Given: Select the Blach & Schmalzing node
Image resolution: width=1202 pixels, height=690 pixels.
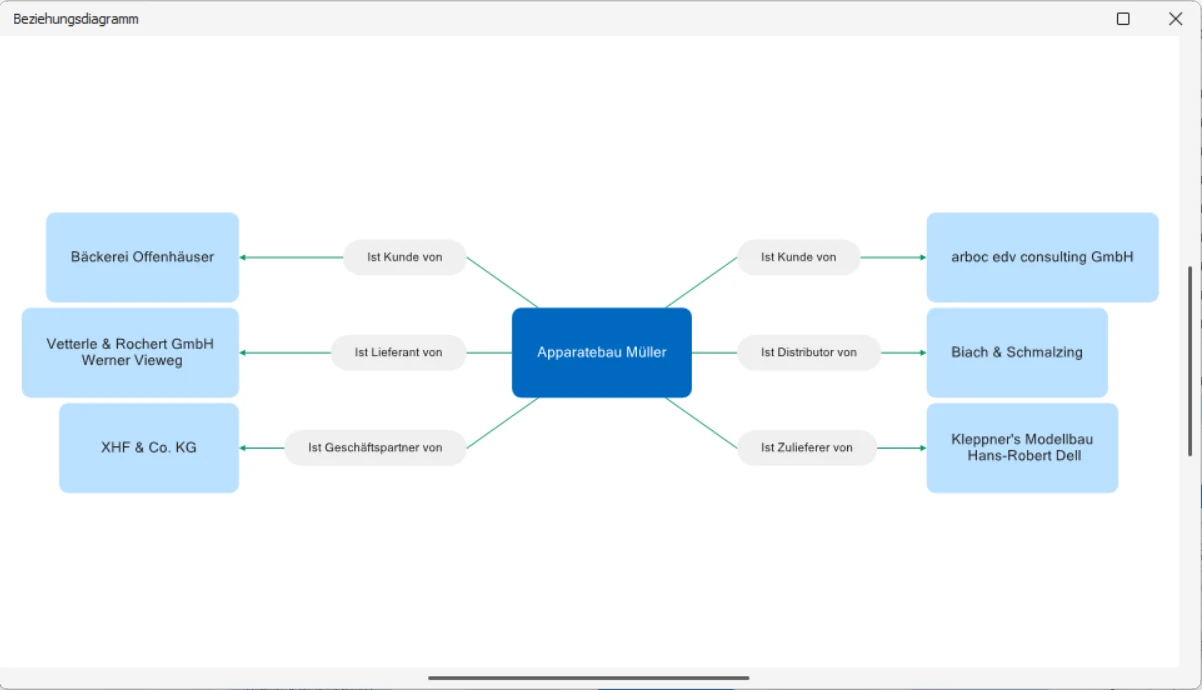Looking at the screenshot, I should [x=1017, y=352].
